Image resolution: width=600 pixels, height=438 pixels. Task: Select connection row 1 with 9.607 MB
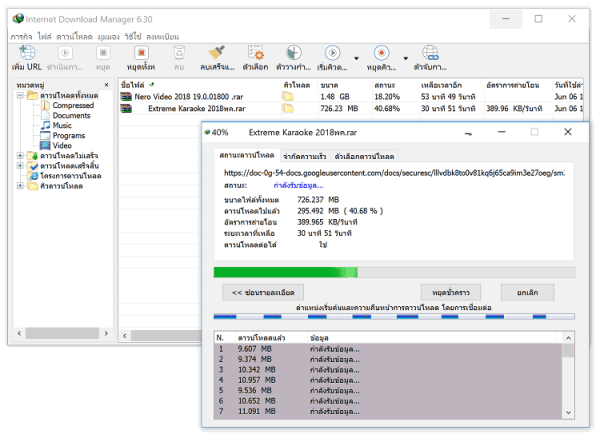click(x=388, y=349)
